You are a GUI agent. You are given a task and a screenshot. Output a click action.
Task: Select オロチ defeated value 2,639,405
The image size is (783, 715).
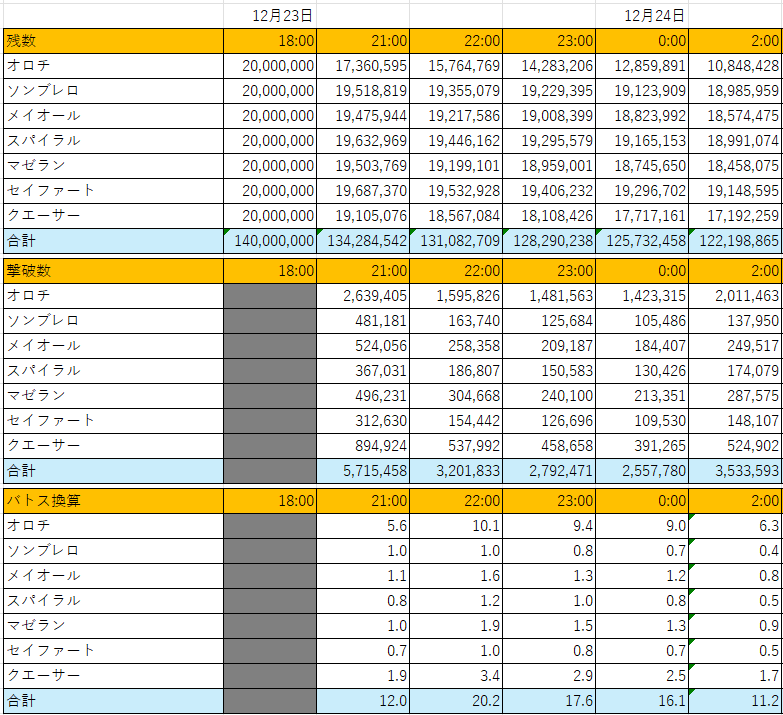(363, 296)
